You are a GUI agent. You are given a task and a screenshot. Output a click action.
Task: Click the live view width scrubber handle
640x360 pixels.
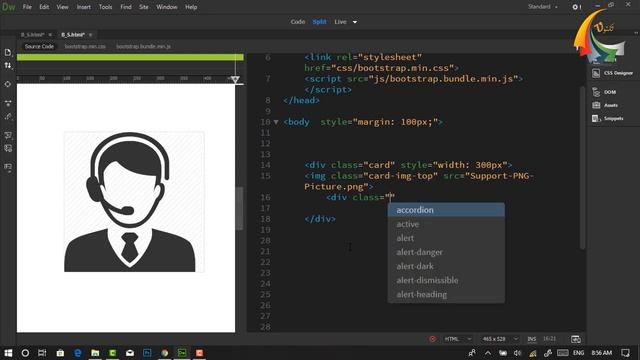tap(235, 79)
